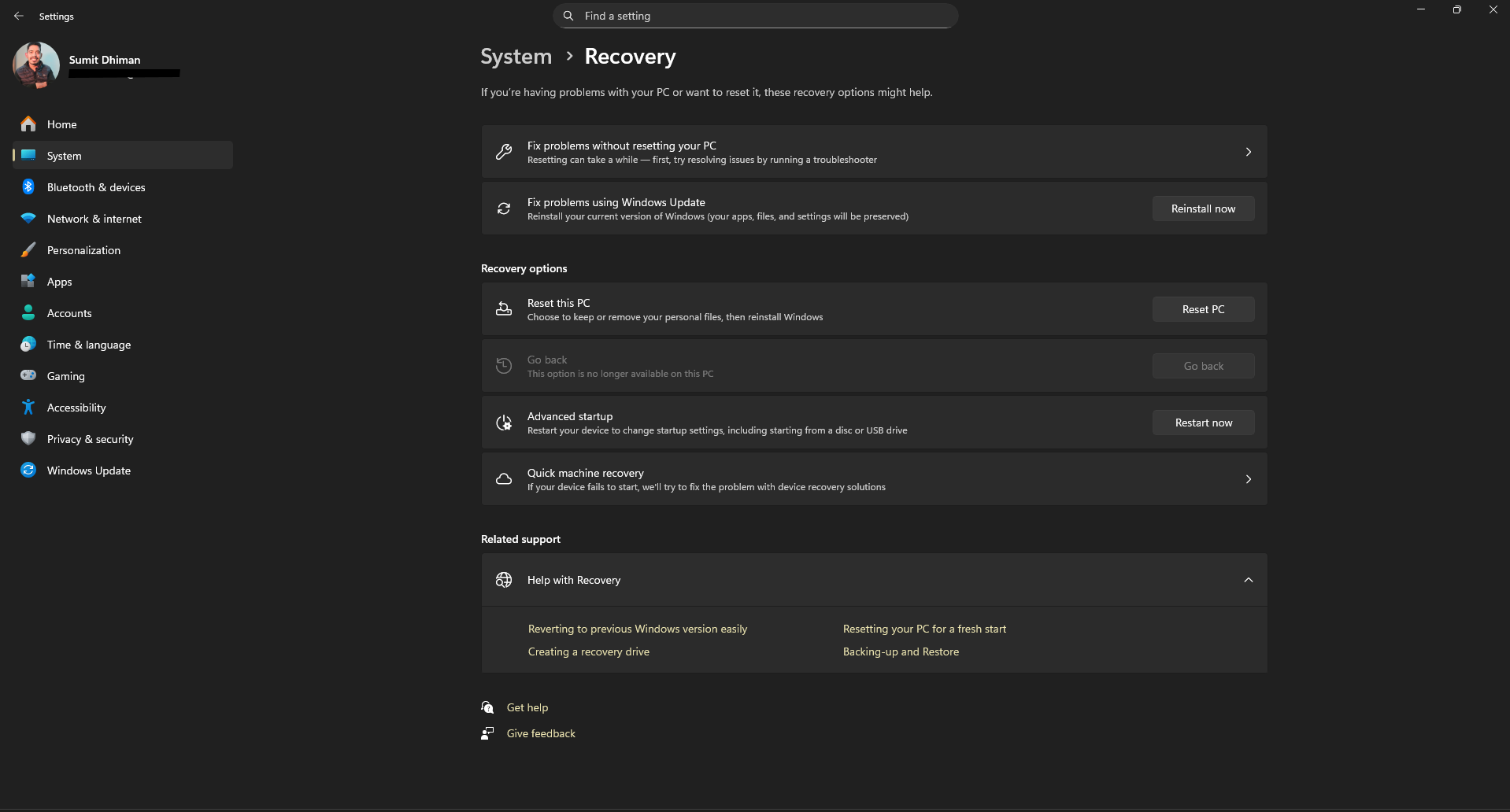Click the Home house icon
Viewport: 1510px width, 812px height.
(28, 124)
